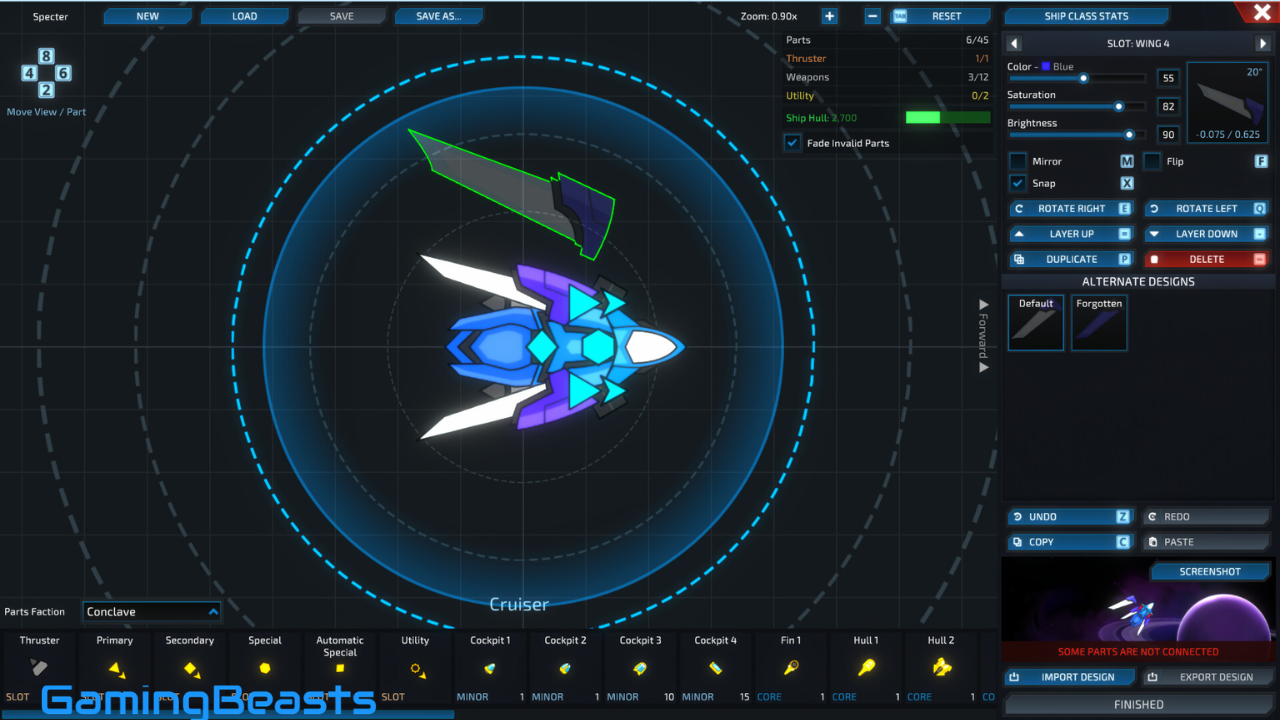Redo the last action
The height and width of the screenshot is (720, 1280).
1207,517
